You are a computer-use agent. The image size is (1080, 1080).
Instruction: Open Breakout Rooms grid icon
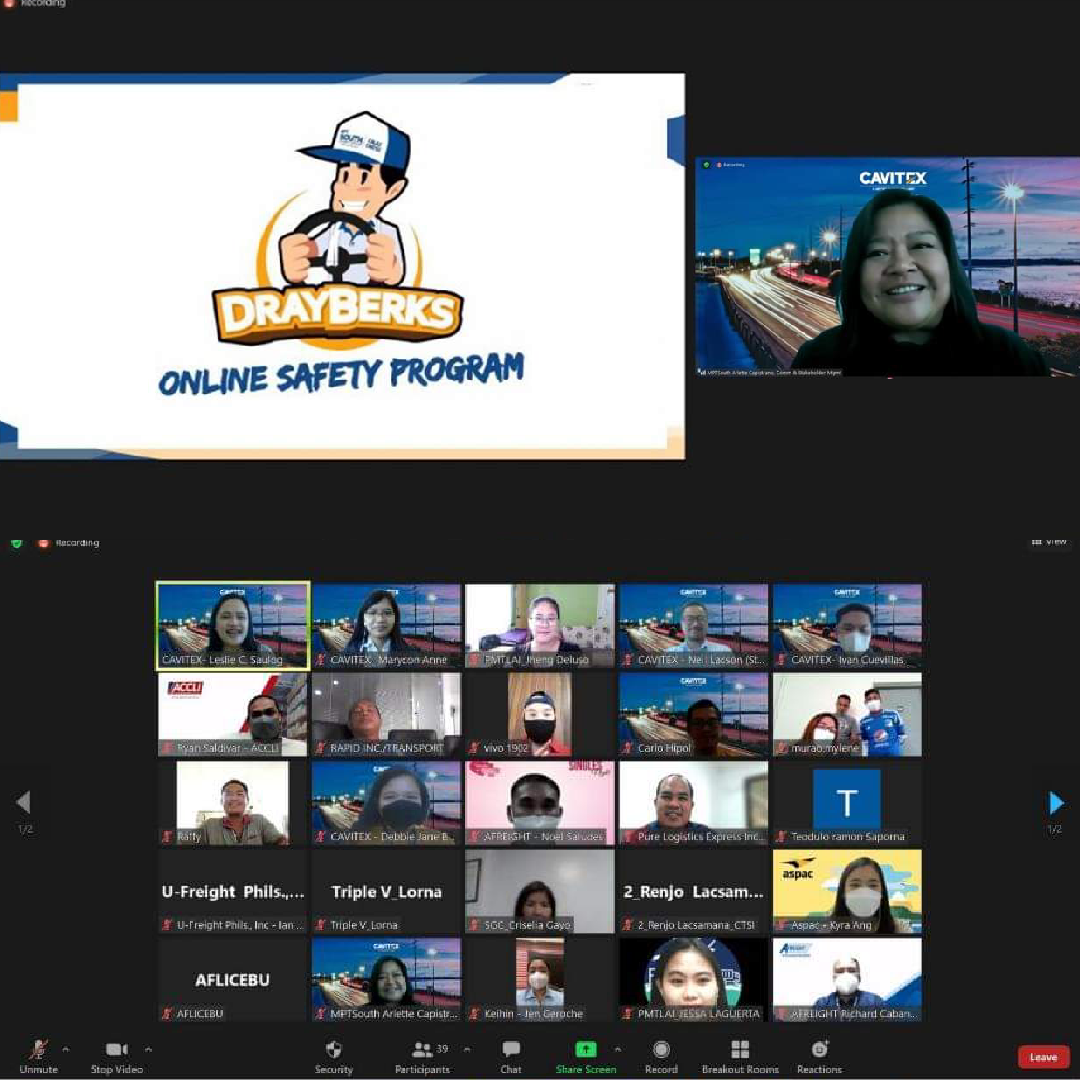pos(740,1050)
